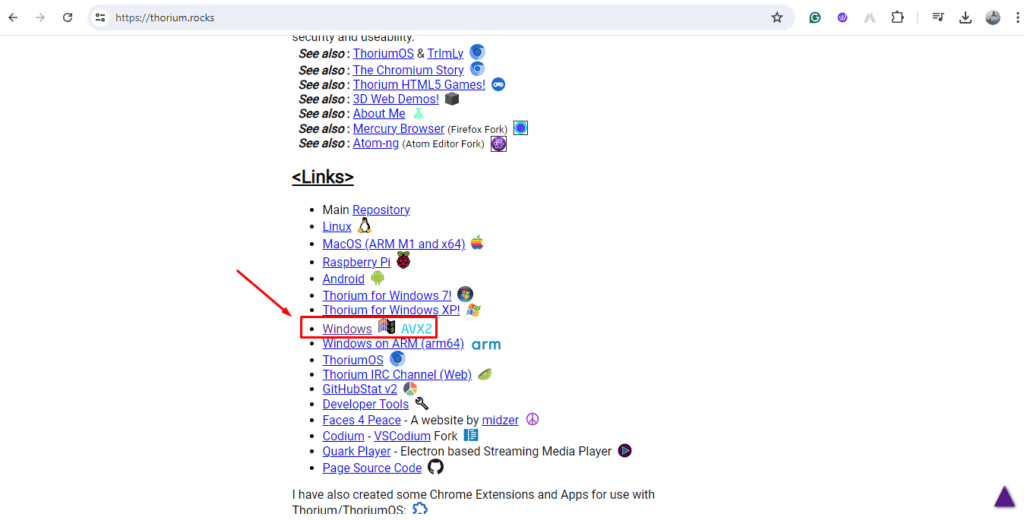
Task: Open the Thorium HTML5 Games link
Action: (419, 84)
